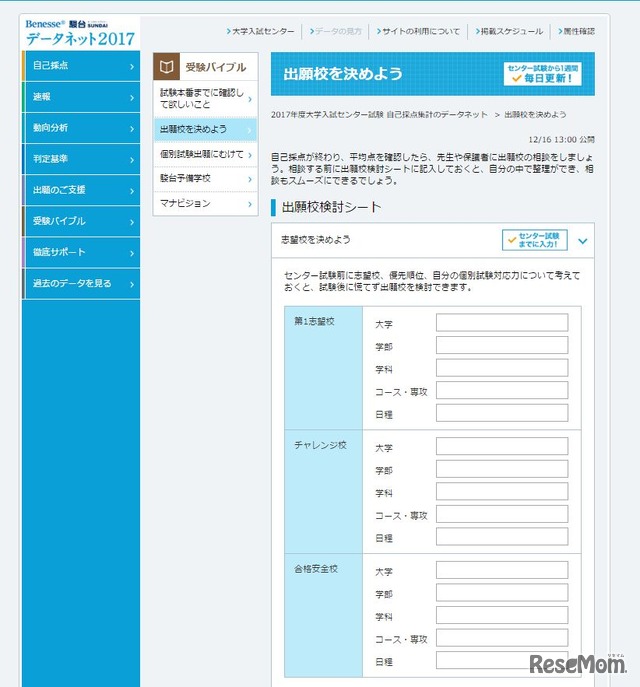Viewport: 640px width, 687px height.
Task: Click the 学科 field for チャレンジ校
Action: 502,492
